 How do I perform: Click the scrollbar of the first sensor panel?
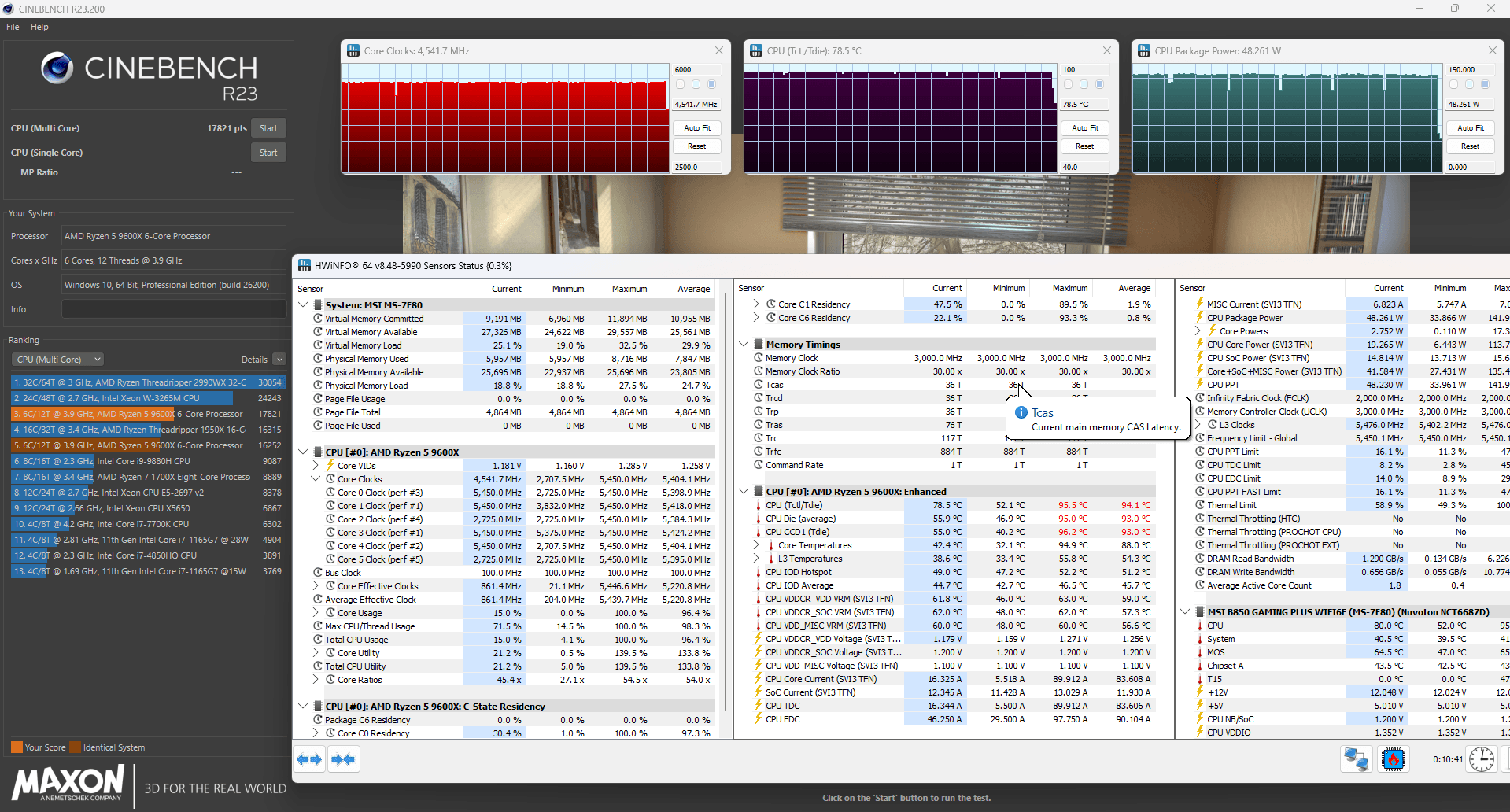[x=727, y=504]
